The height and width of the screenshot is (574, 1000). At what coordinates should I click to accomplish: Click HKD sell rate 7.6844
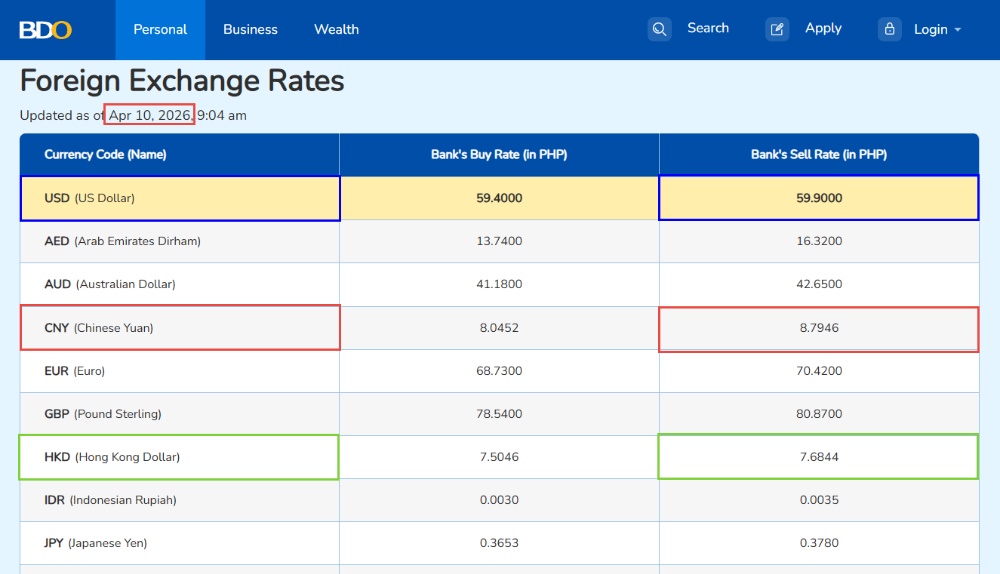(819, 457)
